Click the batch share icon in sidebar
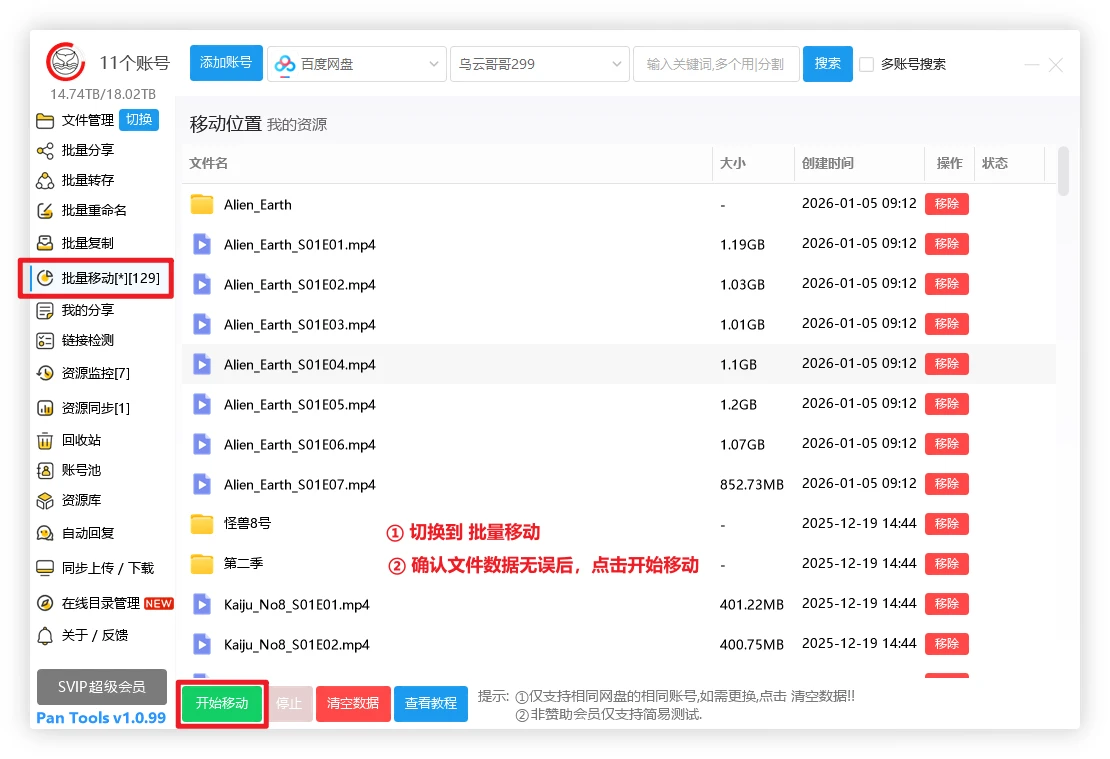This screenshot has width=1110, height=759. (44, 151)
